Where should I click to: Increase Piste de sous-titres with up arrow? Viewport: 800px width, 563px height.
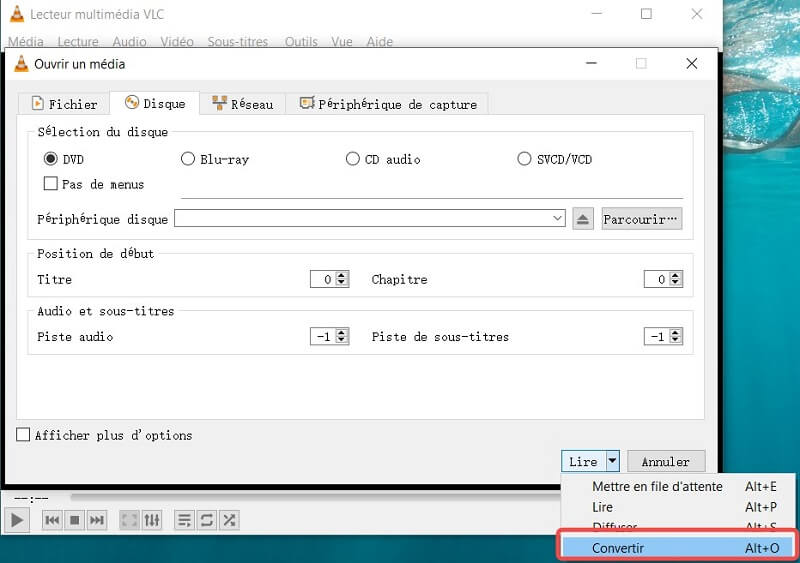[676, 332]
